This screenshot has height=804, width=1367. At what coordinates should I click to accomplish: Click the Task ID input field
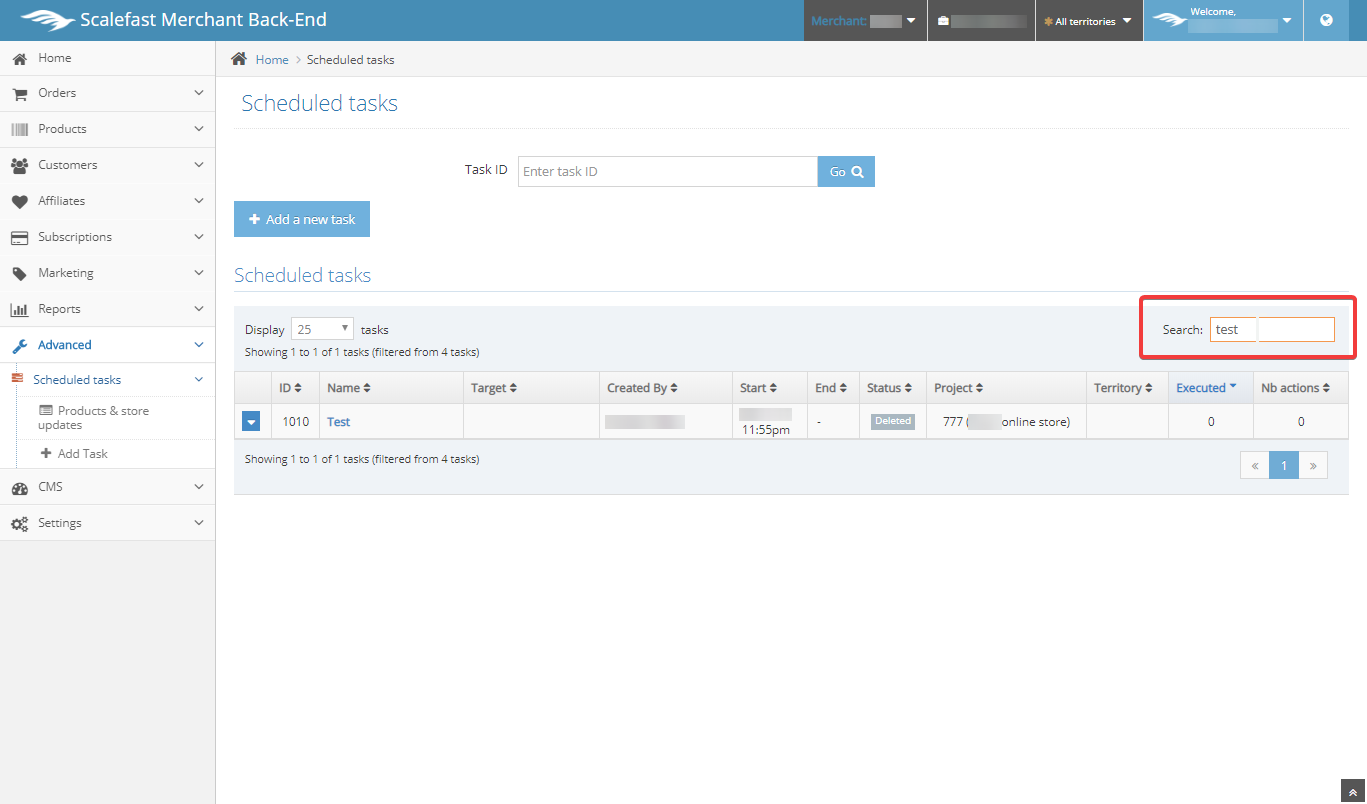667,171
